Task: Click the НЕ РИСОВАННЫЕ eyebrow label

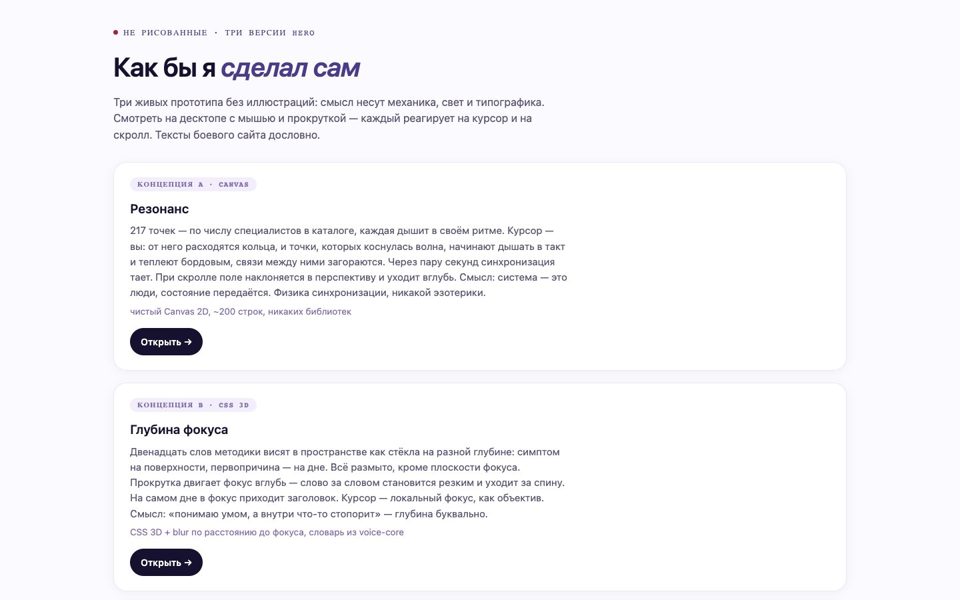Action: coord(165,33)
